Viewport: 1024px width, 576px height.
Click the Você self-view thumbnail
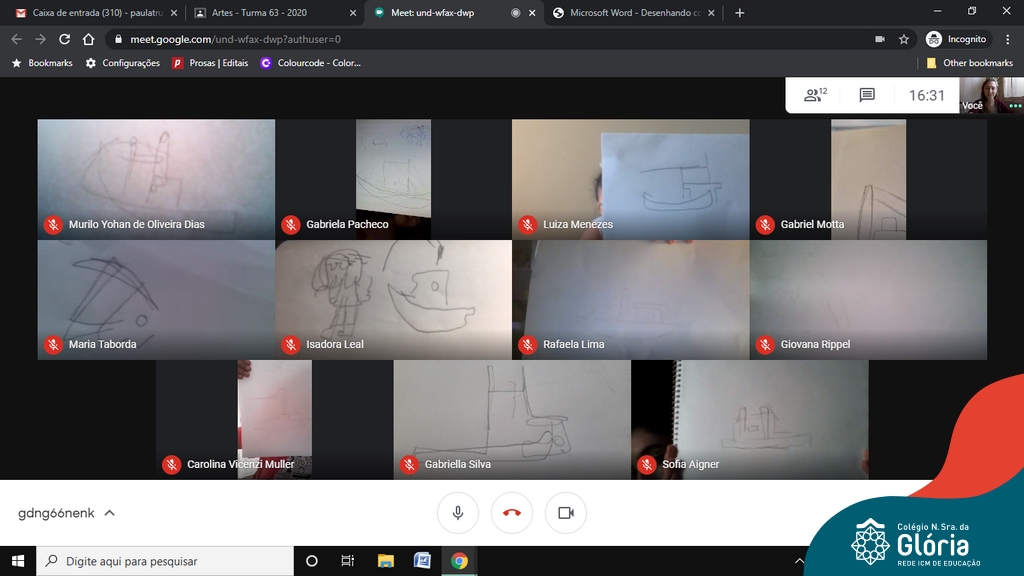(x=991, y=95)
